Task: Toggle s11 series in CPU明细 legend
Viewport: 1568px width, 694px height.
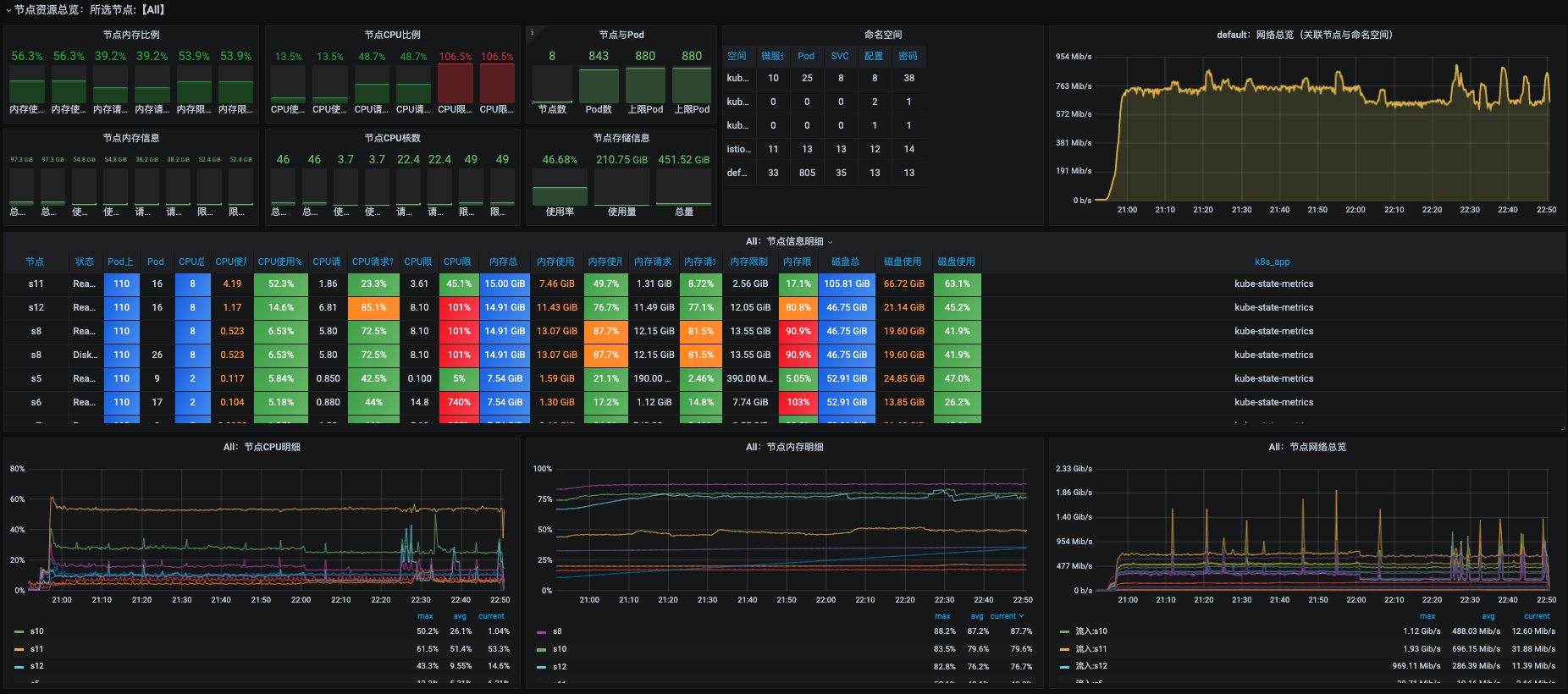Action: [x=36, y=649]
